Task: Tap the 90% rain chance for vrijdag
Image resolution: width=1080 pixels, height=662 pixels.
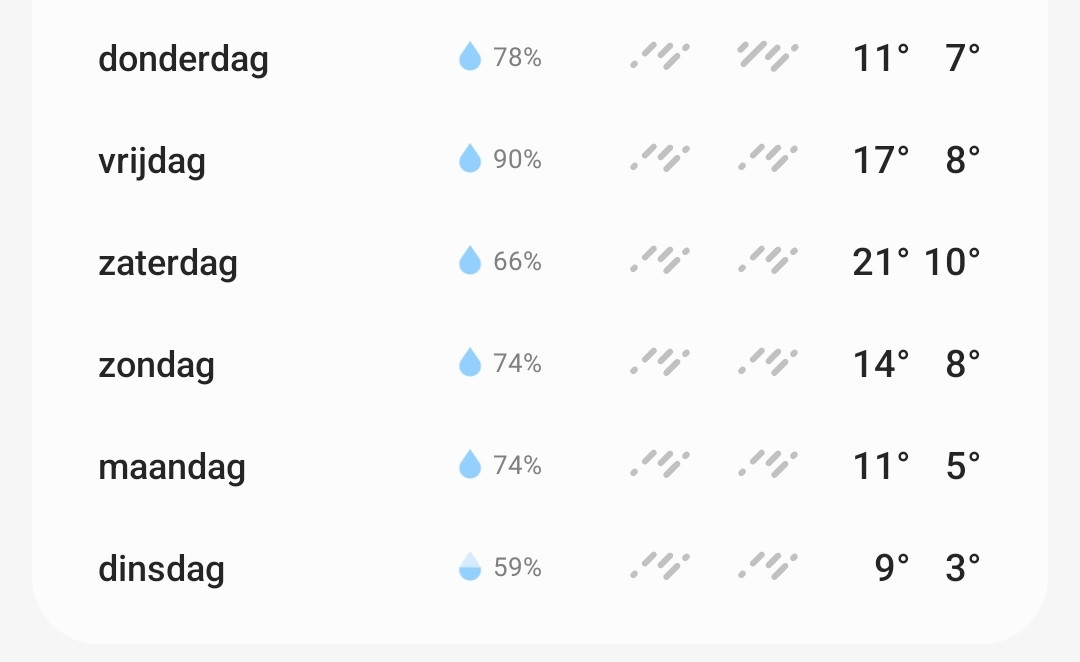Action: click(x=517, y=159)
